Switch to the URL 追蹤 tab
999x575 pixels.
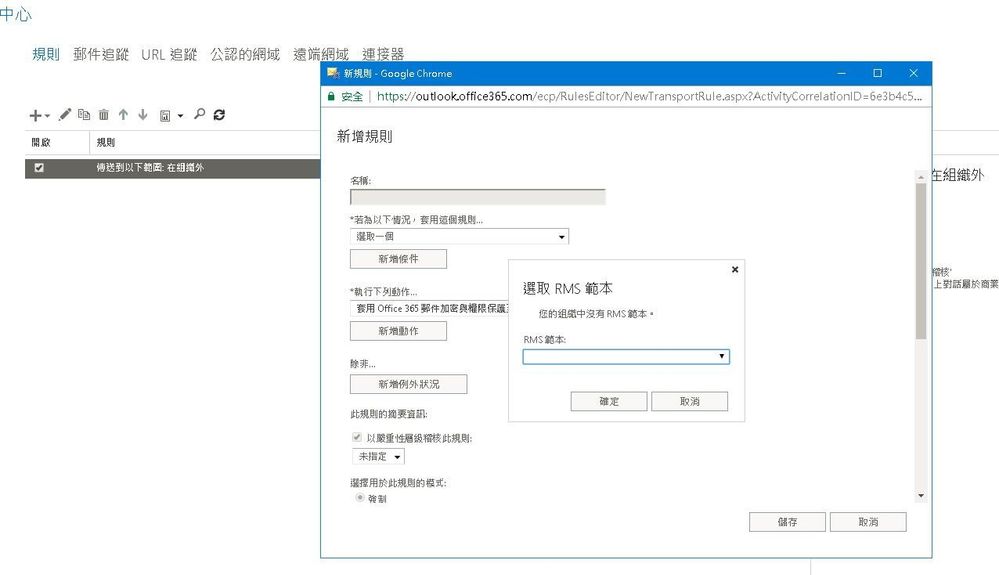tap(169, 54)
